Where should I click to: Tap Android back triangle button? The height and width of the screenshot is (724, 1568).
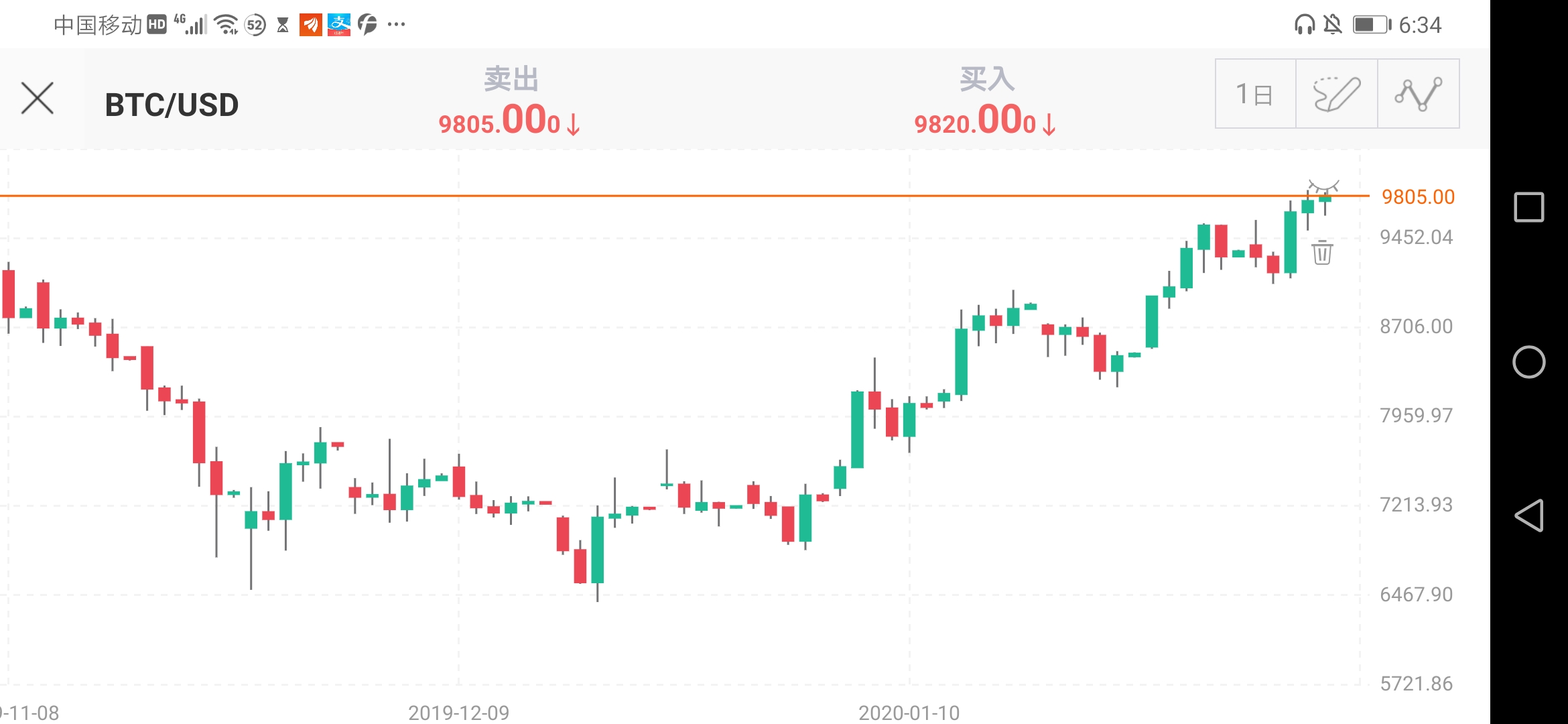1529,516
